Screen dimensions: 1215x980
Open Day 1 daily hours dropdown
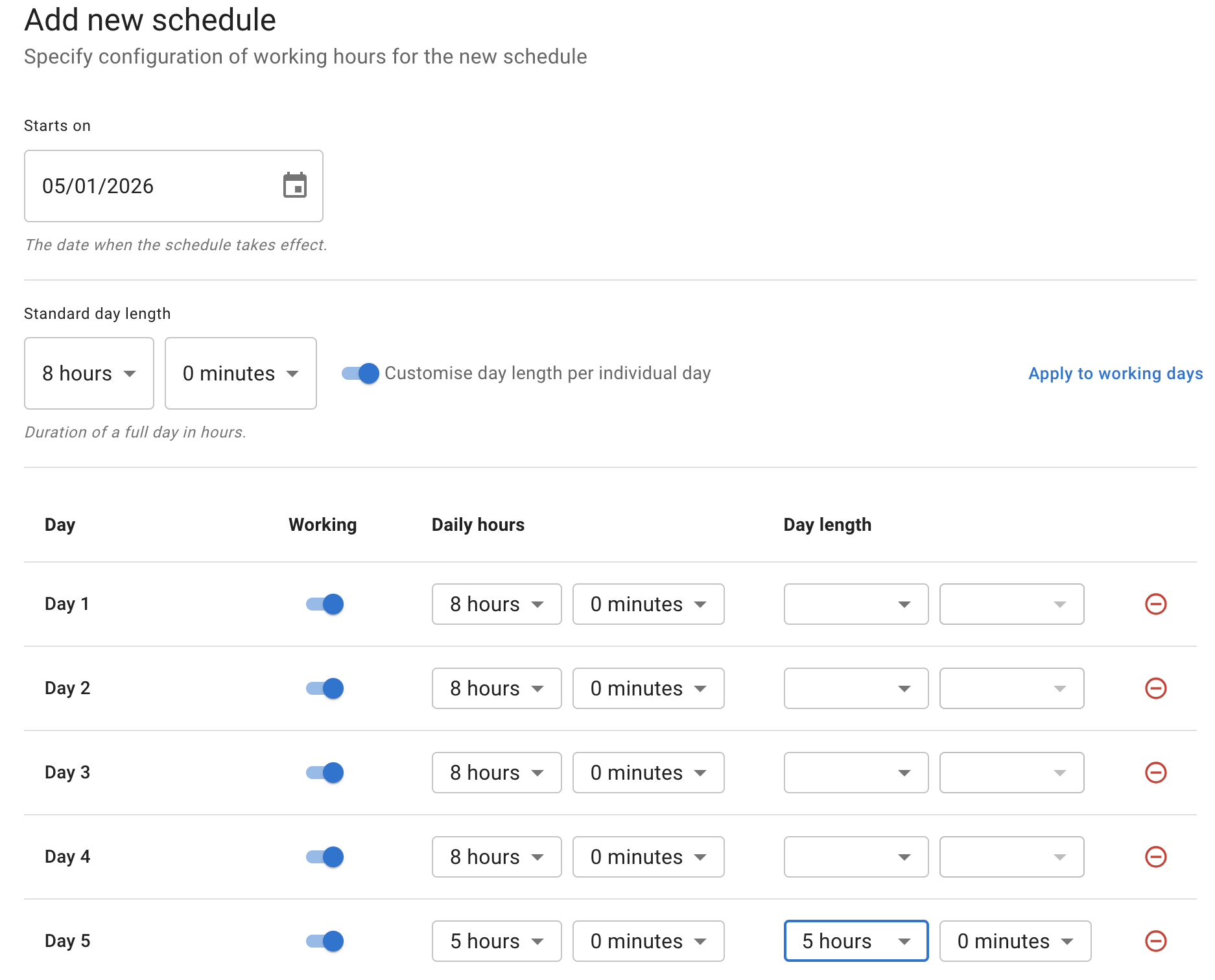[x=497, y=604]
